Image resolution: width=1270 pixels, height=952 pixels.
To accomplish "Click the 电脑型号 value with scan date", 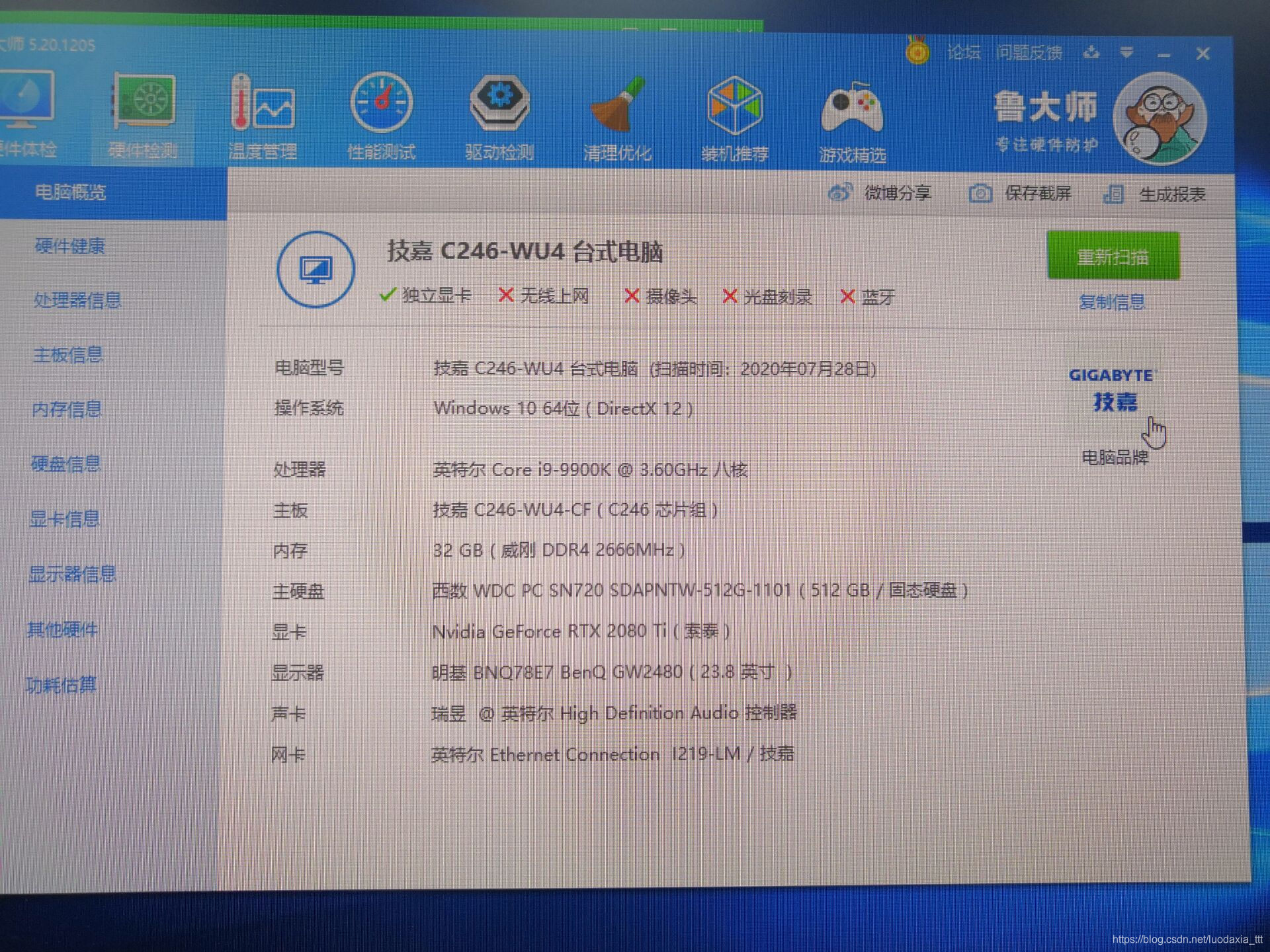I will (655, 368).
